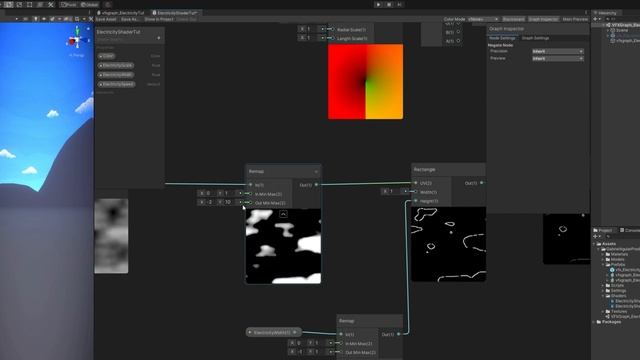
Task: Click the red-orange polar coordinates preview thumbnail
Action: point(365,82)
